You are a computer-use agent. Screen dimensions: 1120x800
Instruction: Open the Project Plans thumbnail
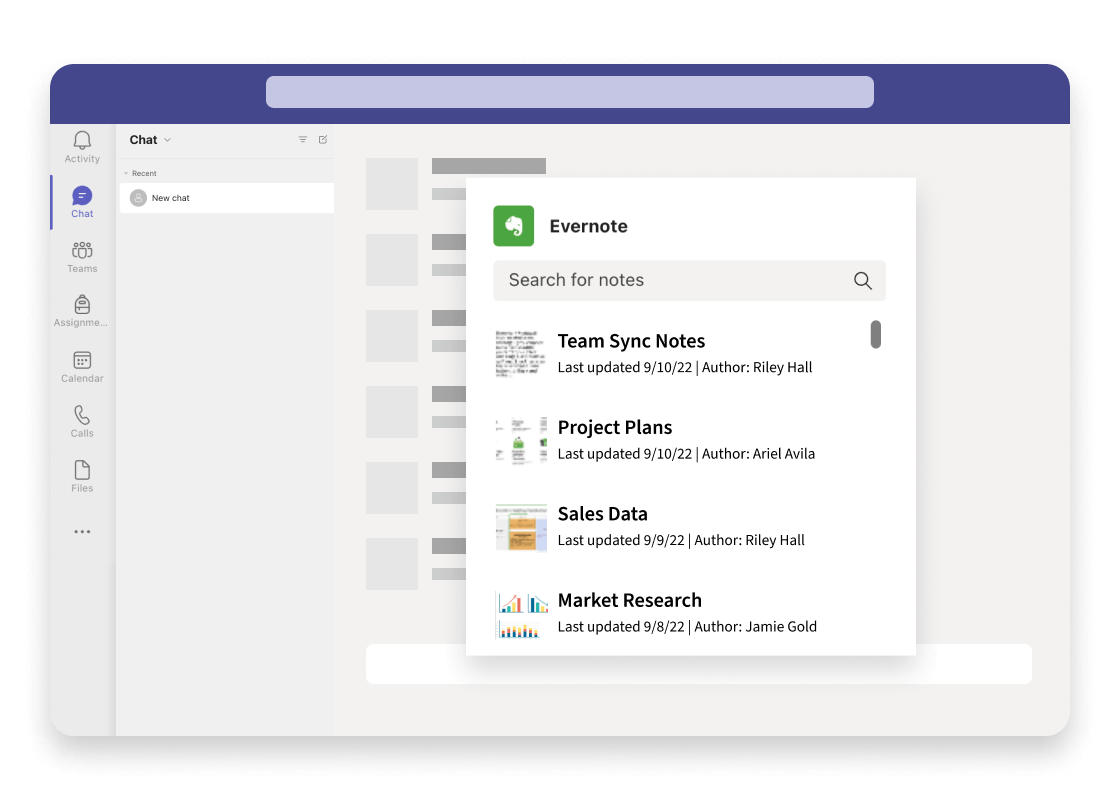(521, 440)
